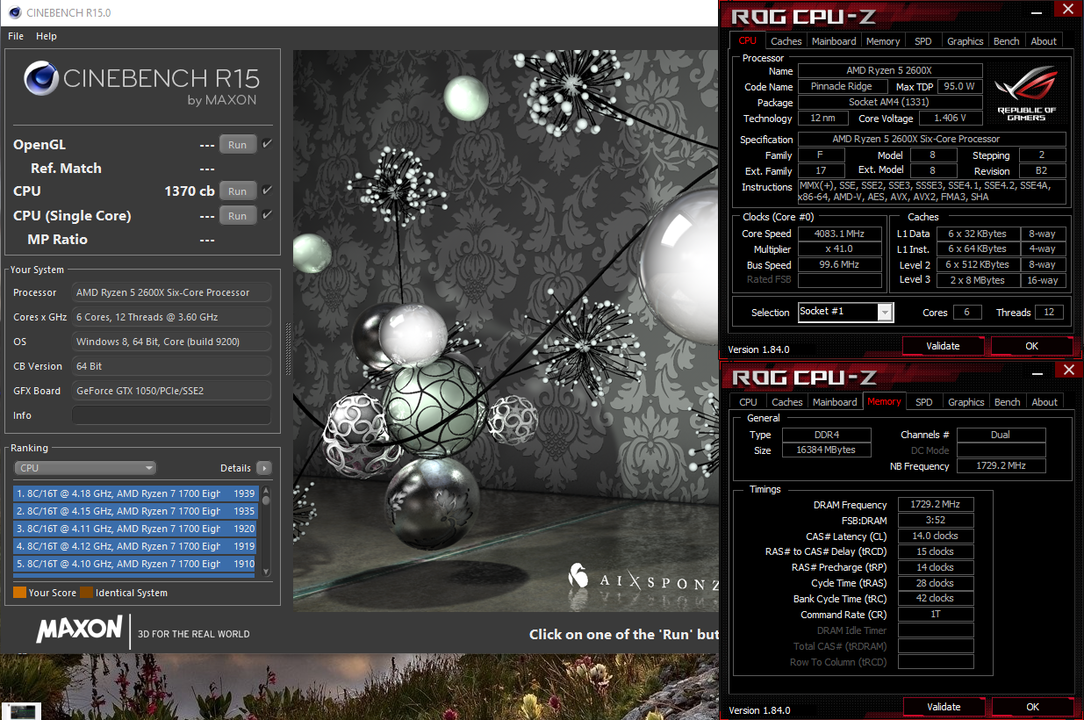Click the GFX Board field GeForce GTX 1050
The height and width of the screenshot is (720, 1084).
[x=171, y=391]
